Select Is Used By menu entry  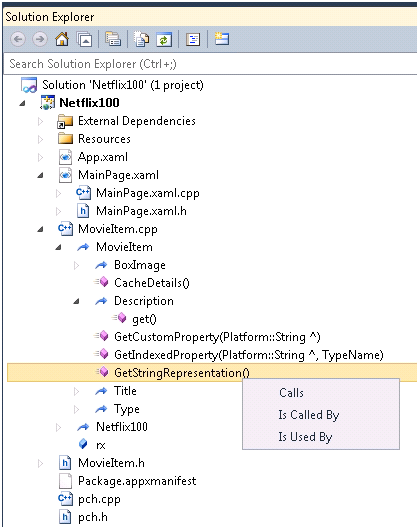[305, 437]
